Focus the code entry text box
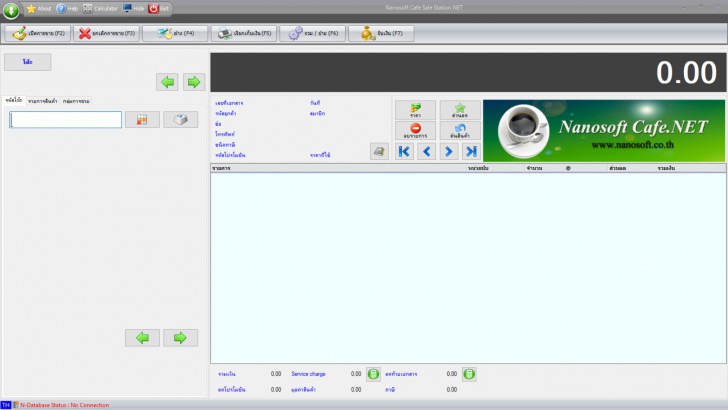Viewport: 728px width, 410px height. click(65, 120)
